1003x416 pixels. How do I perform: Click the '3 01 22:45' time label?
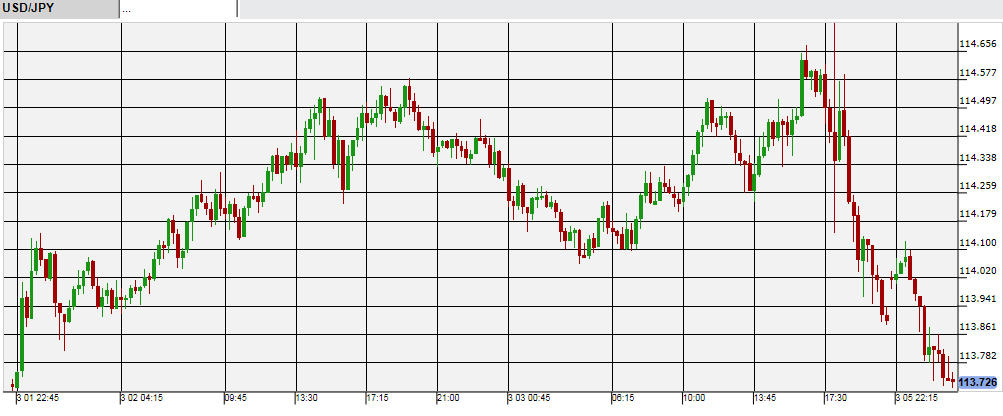tap(37, 398)
